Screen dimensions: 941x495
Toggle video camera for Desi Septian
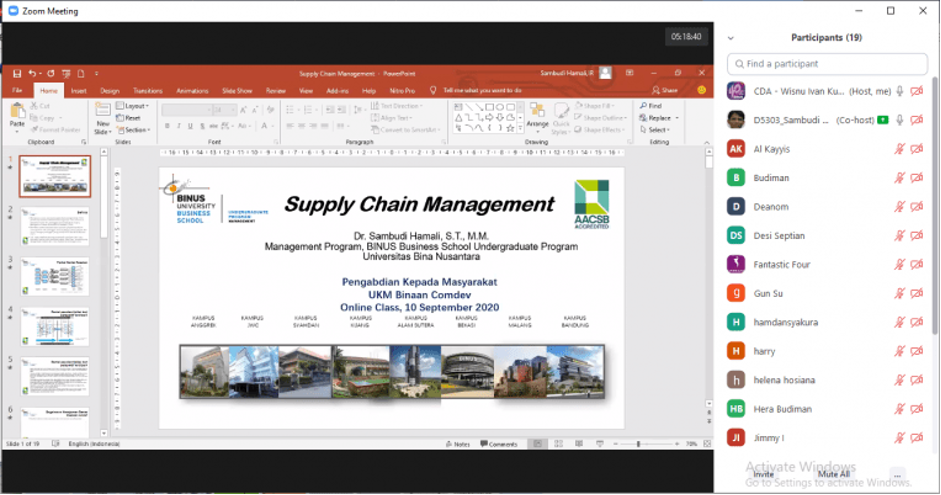[916, 236]
